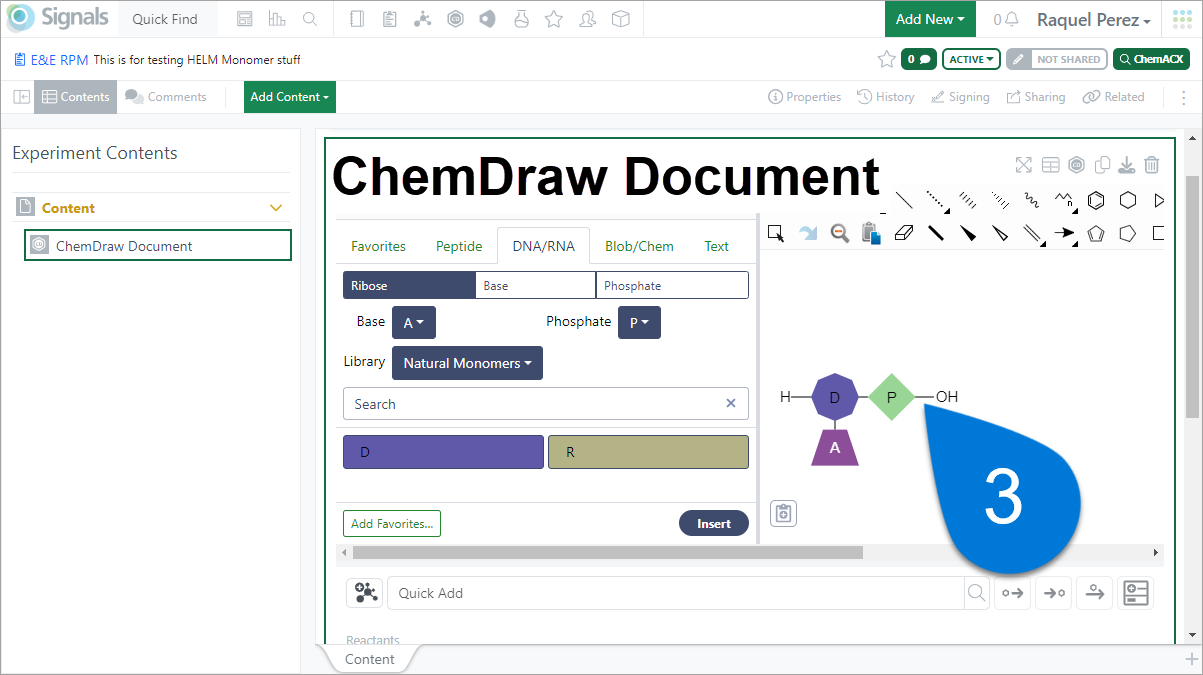Image resolution: width=1203 pixels, height=675 pixels.
Task: Select the cyclohexane ring tool
Action: point(1128,200)
